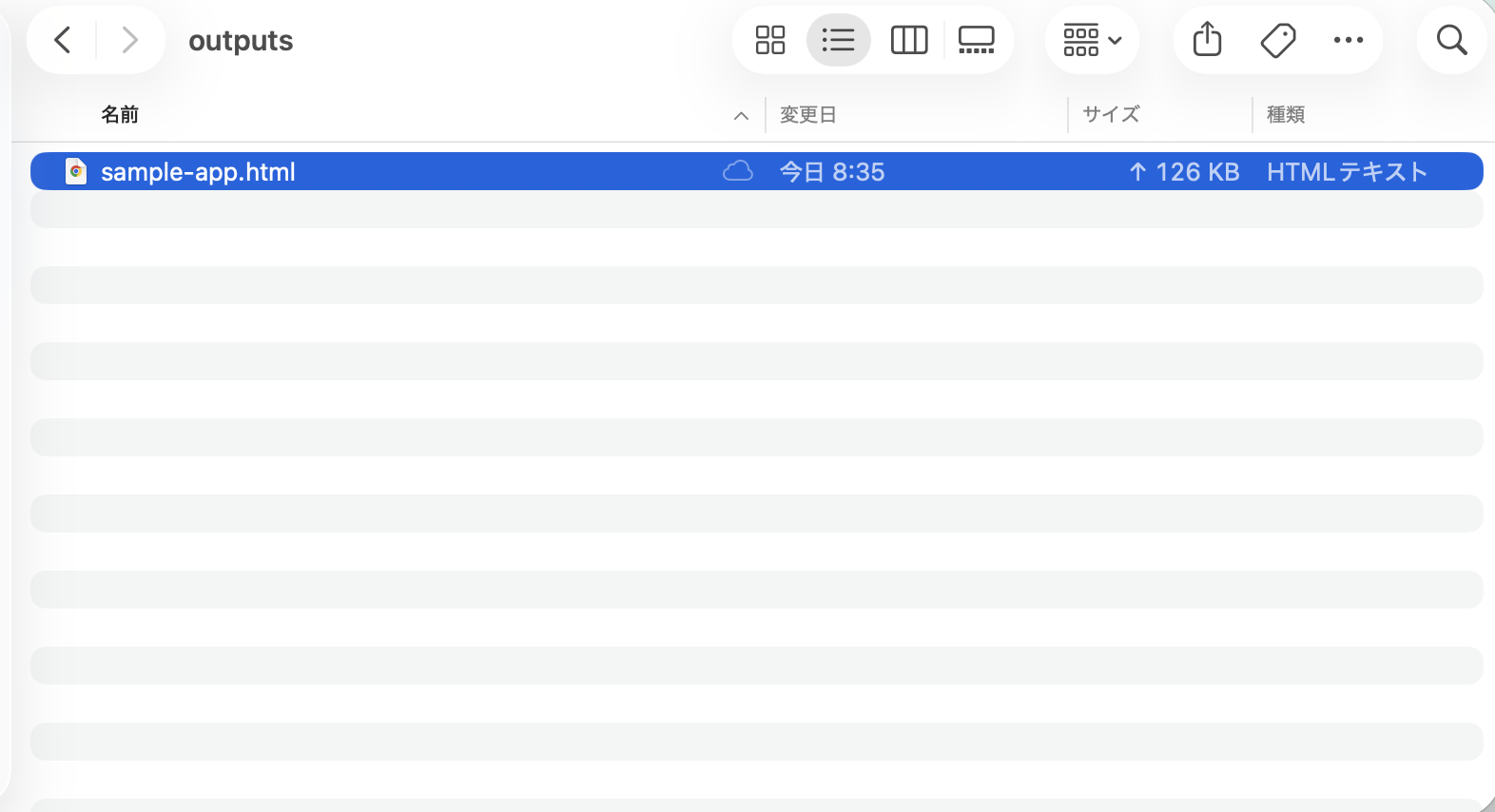Sort by 変更日 column header
Image resolution: width=1495 pixels, height=812 pixels.
tap(807, 114)
